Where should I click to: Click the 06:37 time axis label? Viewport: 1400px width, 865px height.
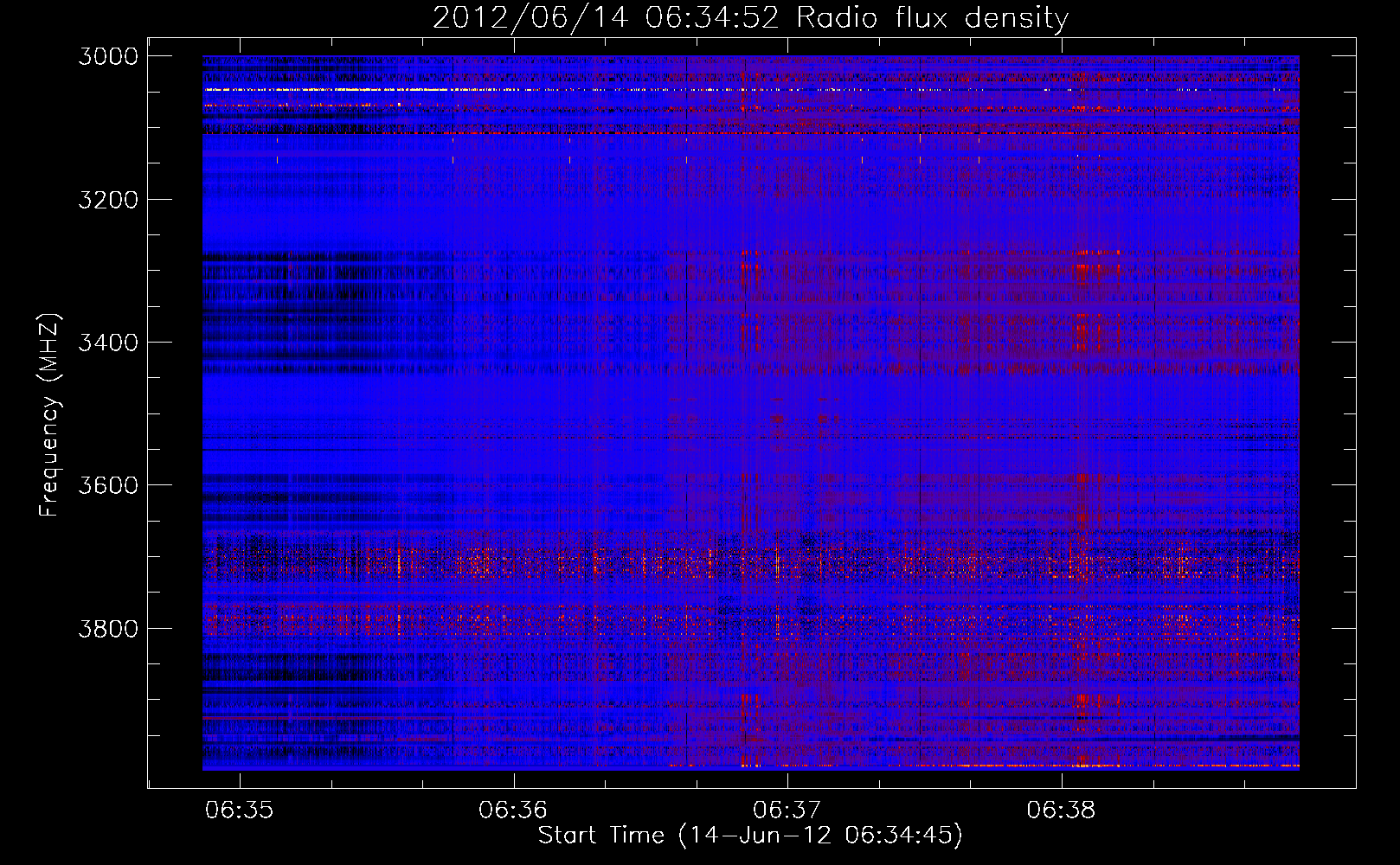pos(787,811)
